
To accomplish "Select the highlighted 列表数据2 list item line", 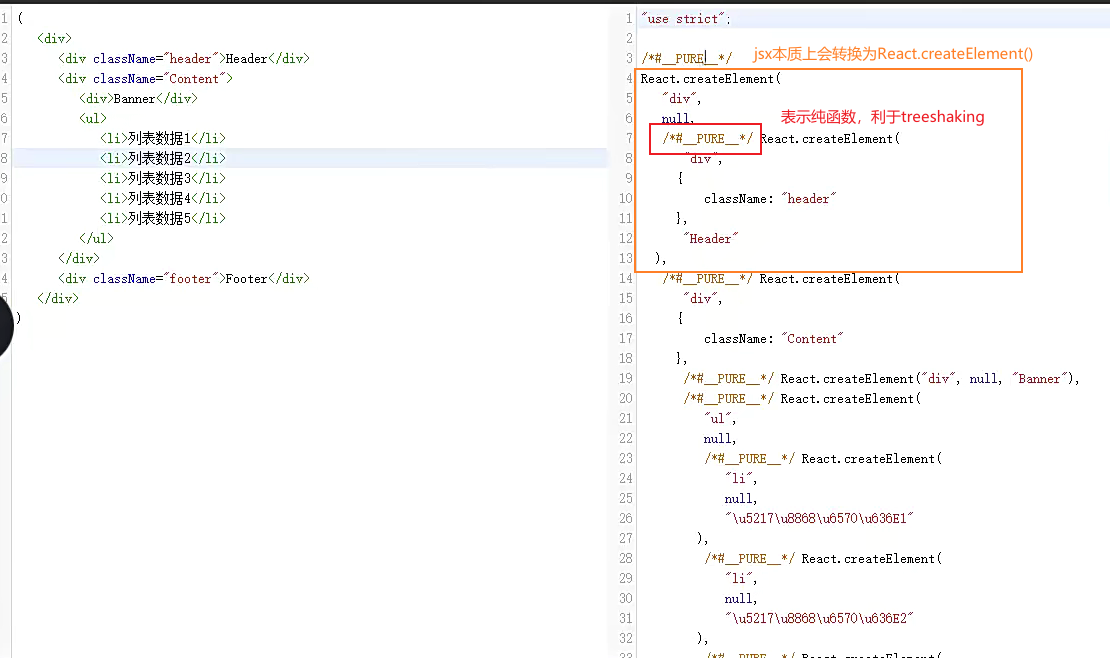I will (163, 158).
